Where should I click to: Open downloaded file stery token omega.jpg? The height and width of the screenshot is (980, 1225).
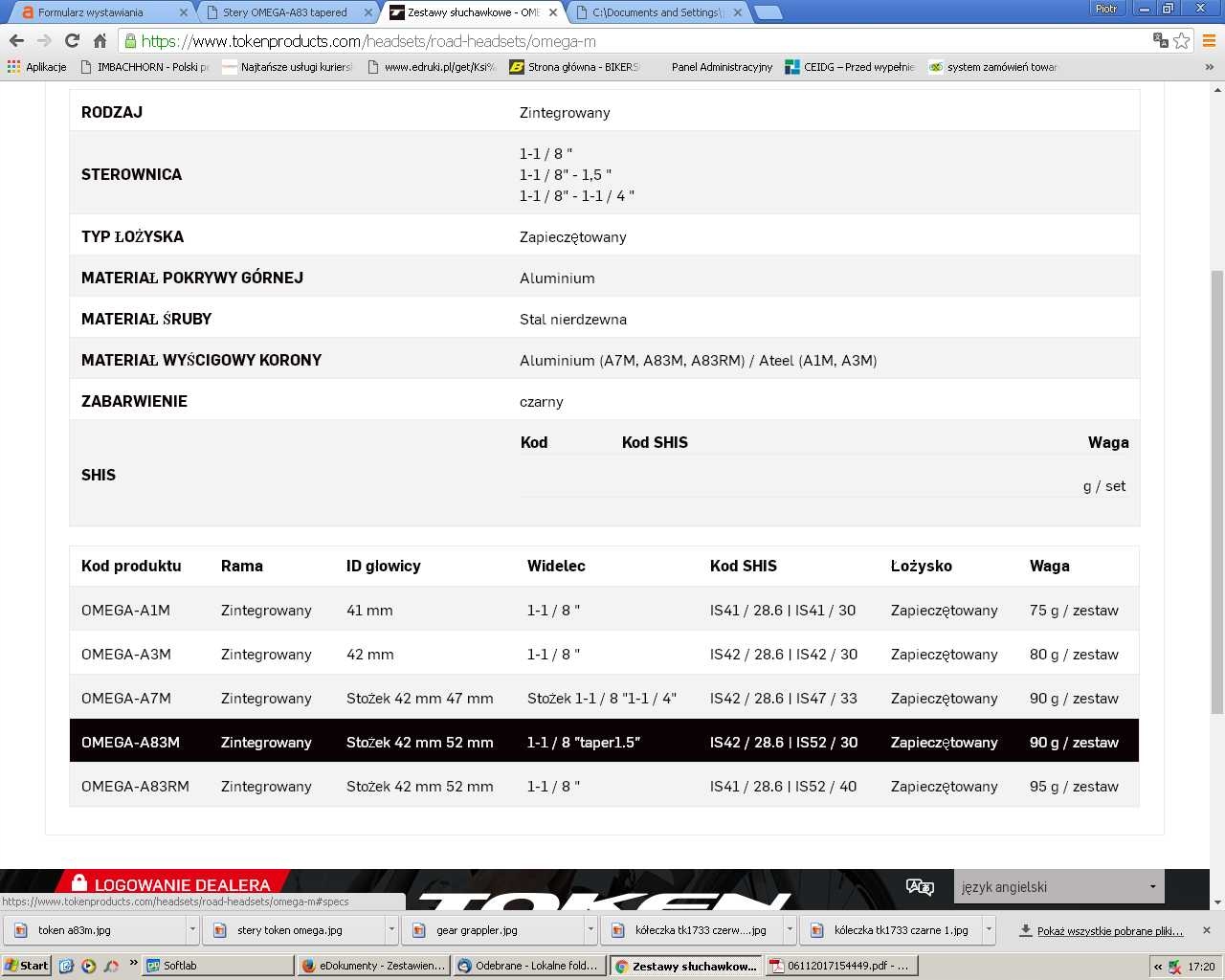tap(294, 929)
